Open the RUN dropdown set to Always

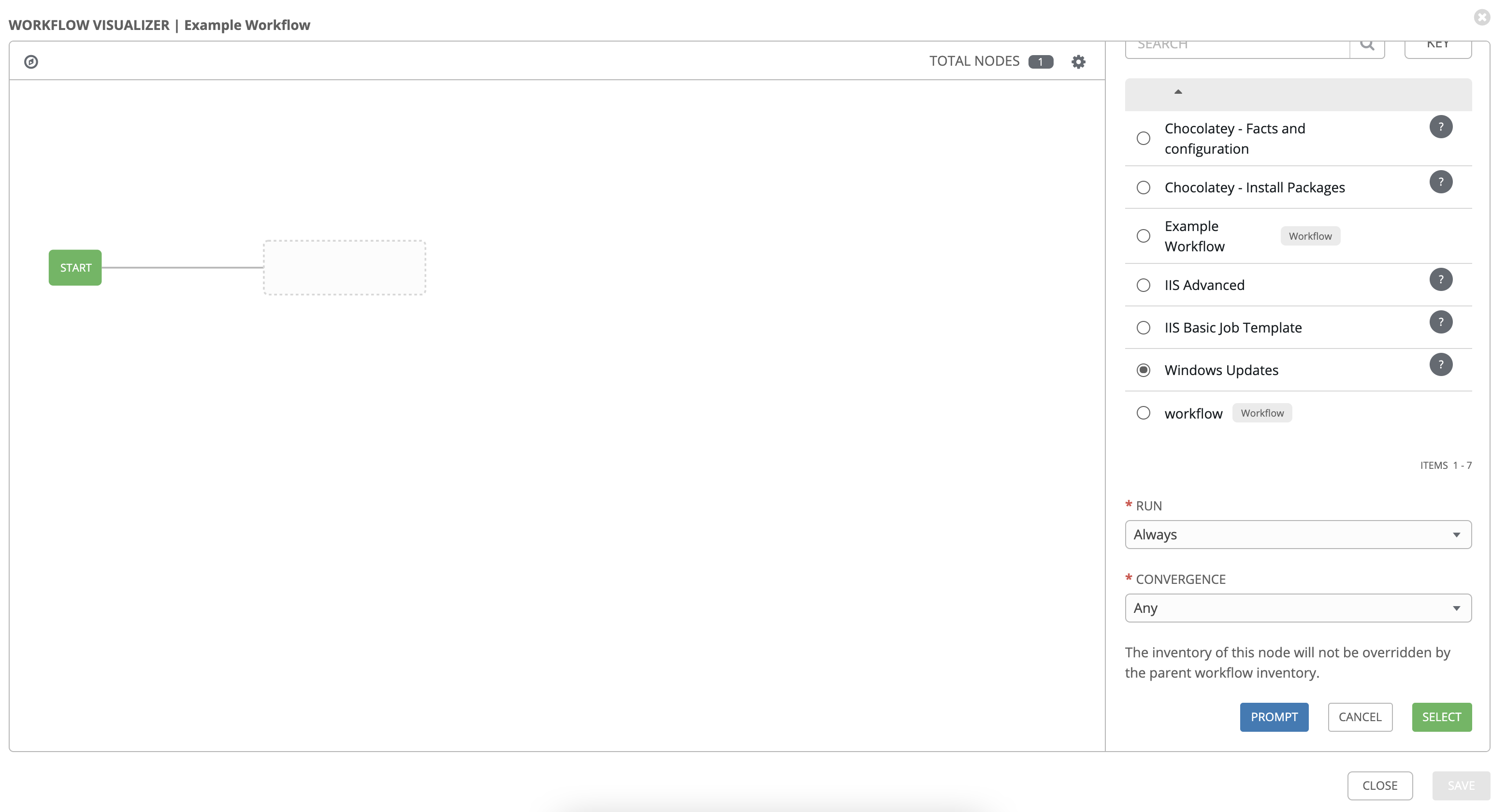1298,535
